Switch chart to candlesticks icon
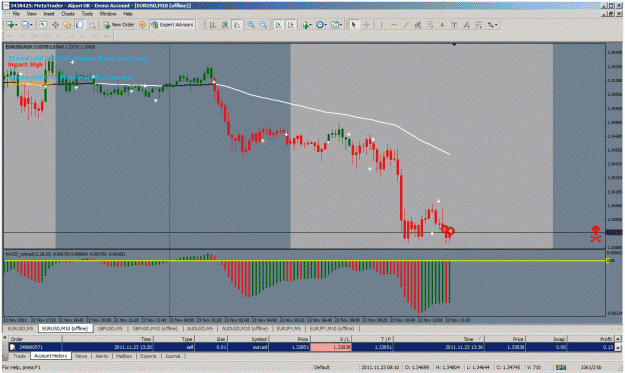This screenshot has width=625, height=373. click(225, 25)
